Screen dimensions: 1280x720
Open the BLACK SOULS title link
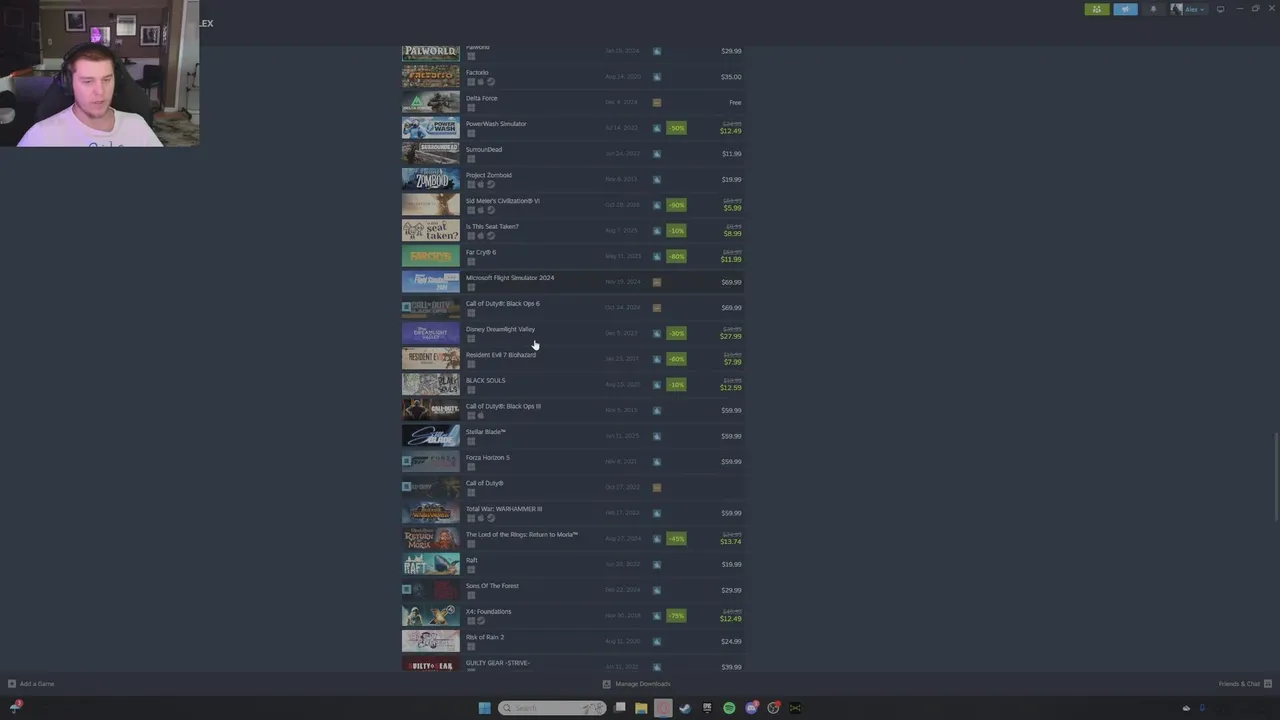(x=485, y=380)
